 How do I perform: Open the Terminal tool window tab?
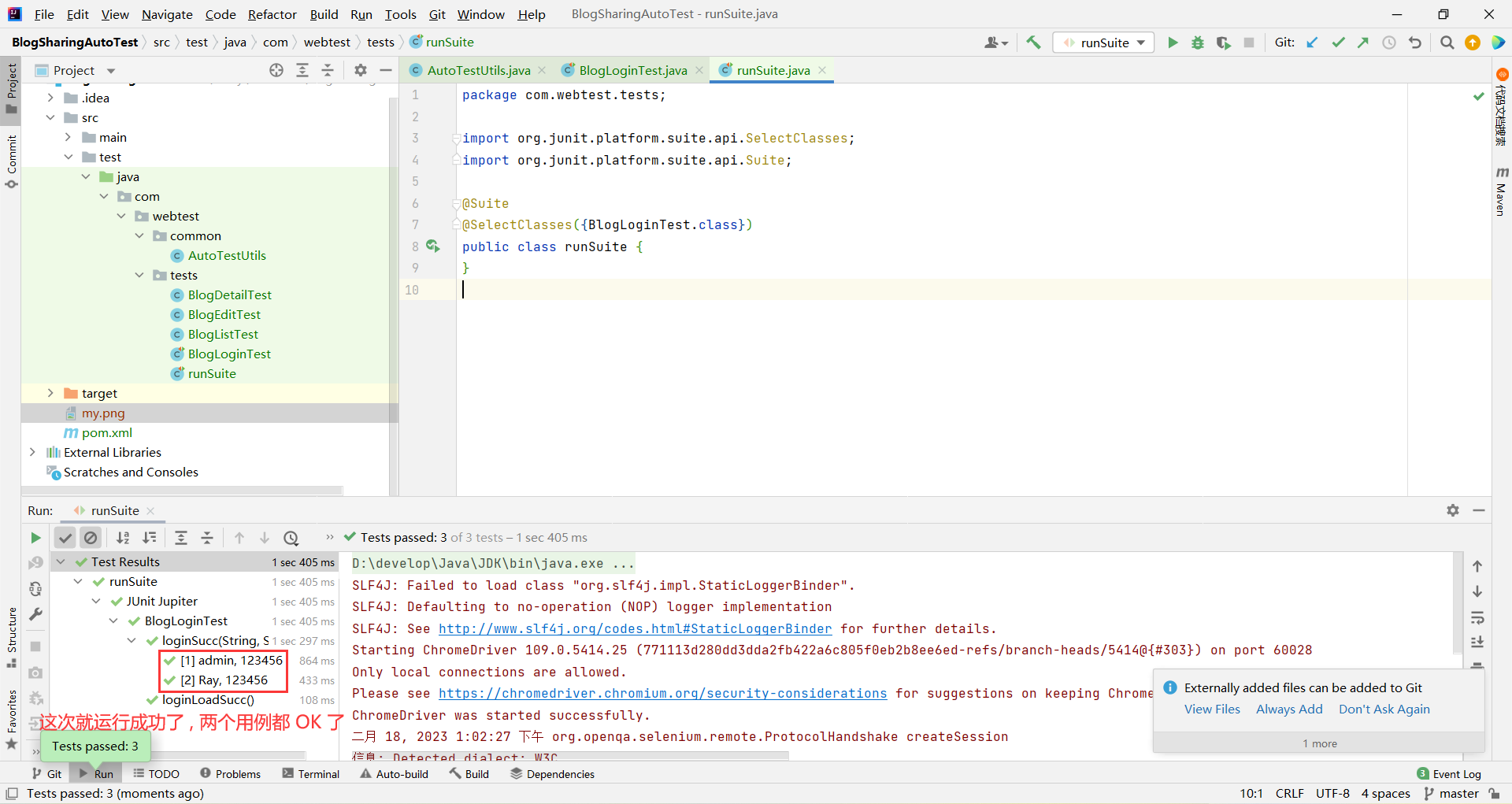click(x=311, y=774)
